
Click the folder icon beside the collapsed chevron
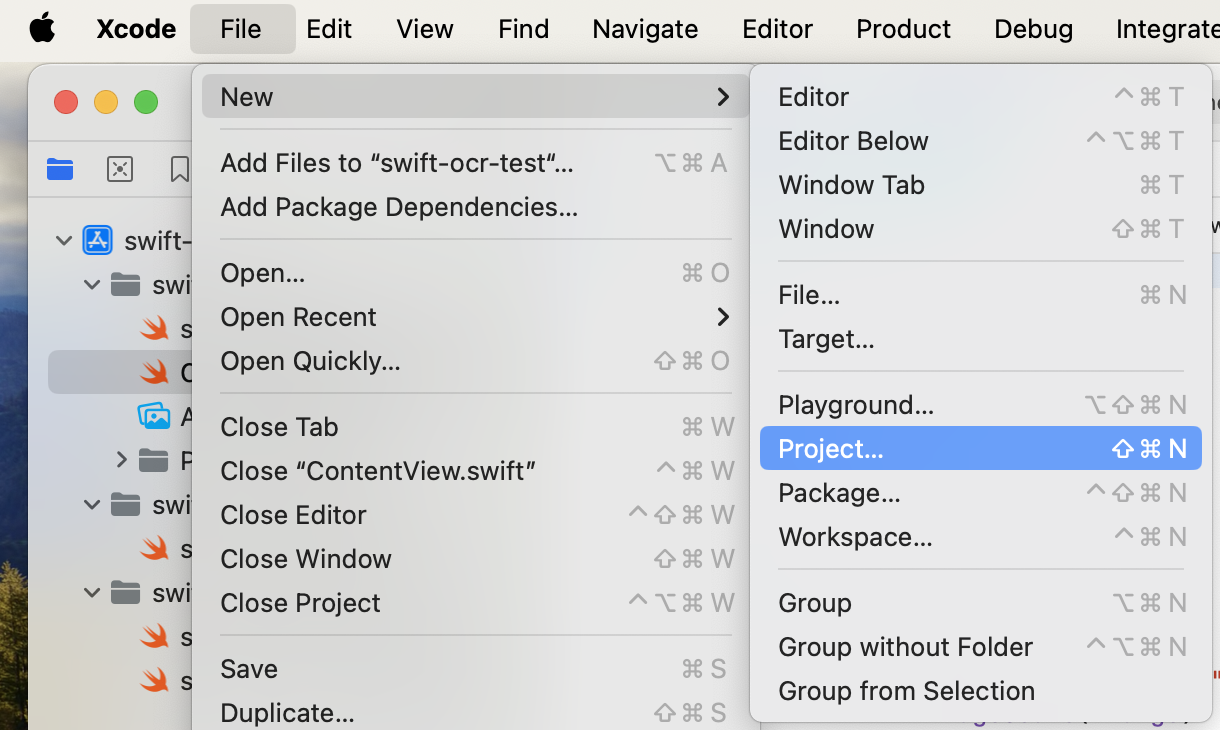coord(153,460)
